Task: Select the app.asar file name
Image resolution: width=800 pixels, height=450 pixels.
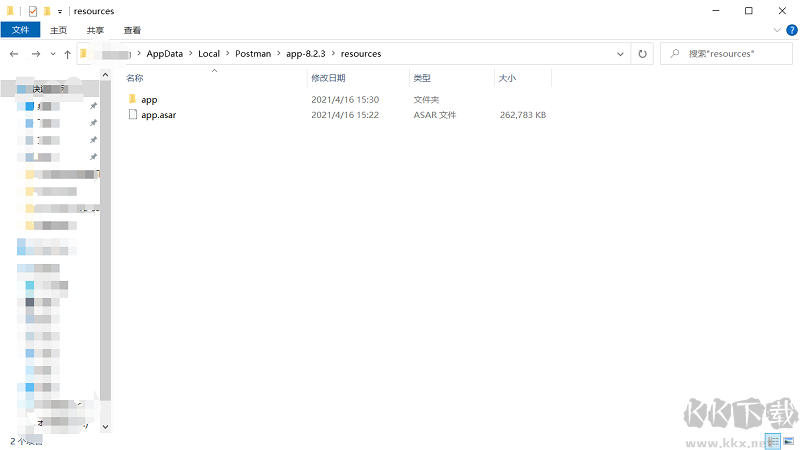Action: (x=159, y=115)
